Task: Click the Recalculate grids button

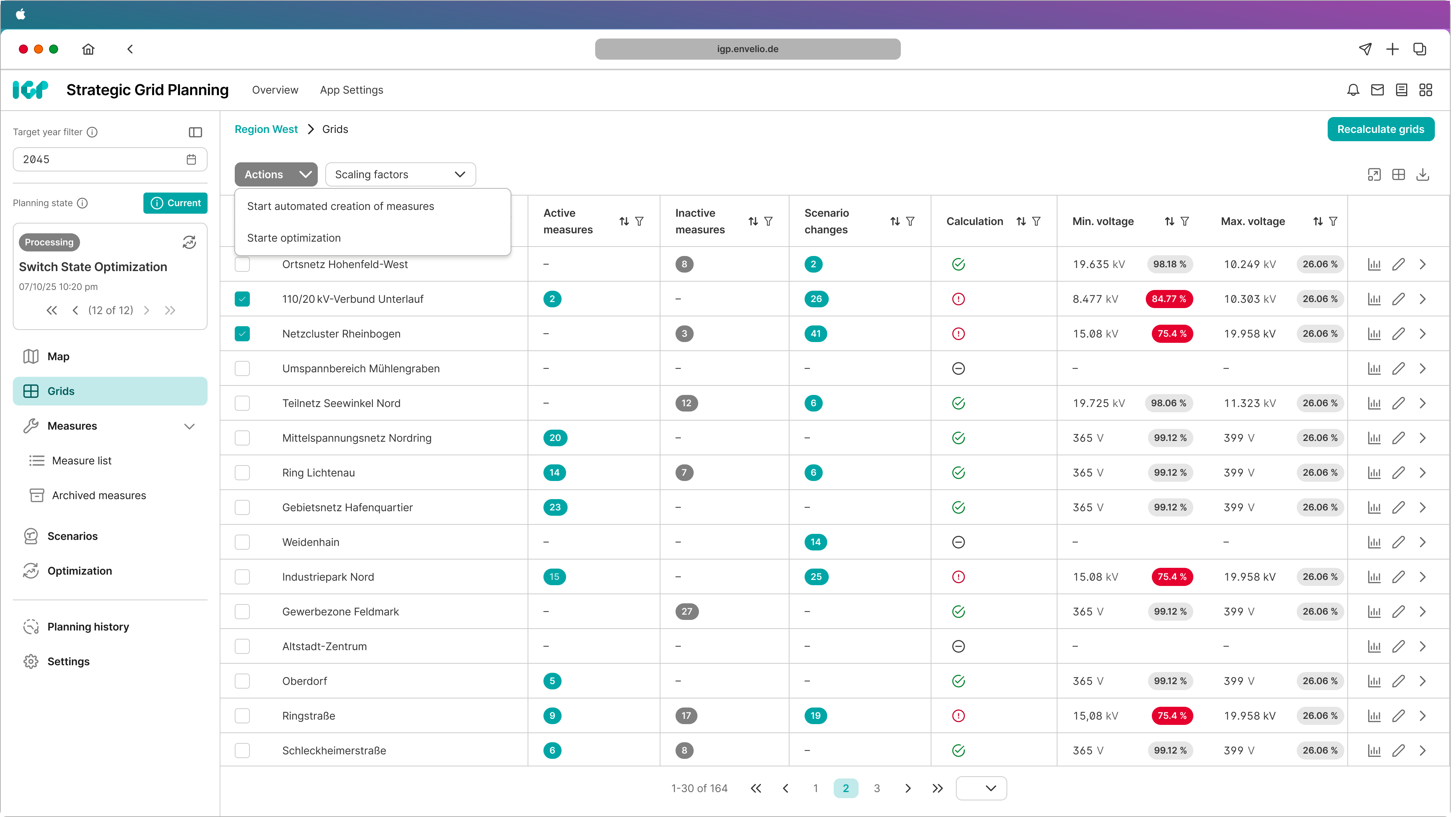Action: pos(1381,129)
